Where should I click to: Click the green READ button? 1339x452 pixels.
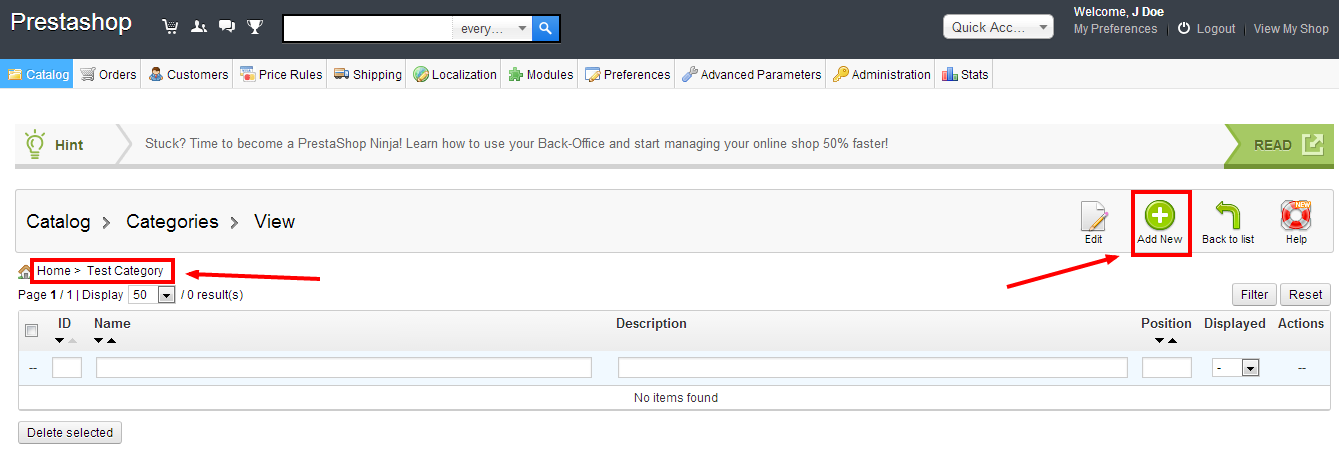pyautogui.click(x=1278, y=145)
